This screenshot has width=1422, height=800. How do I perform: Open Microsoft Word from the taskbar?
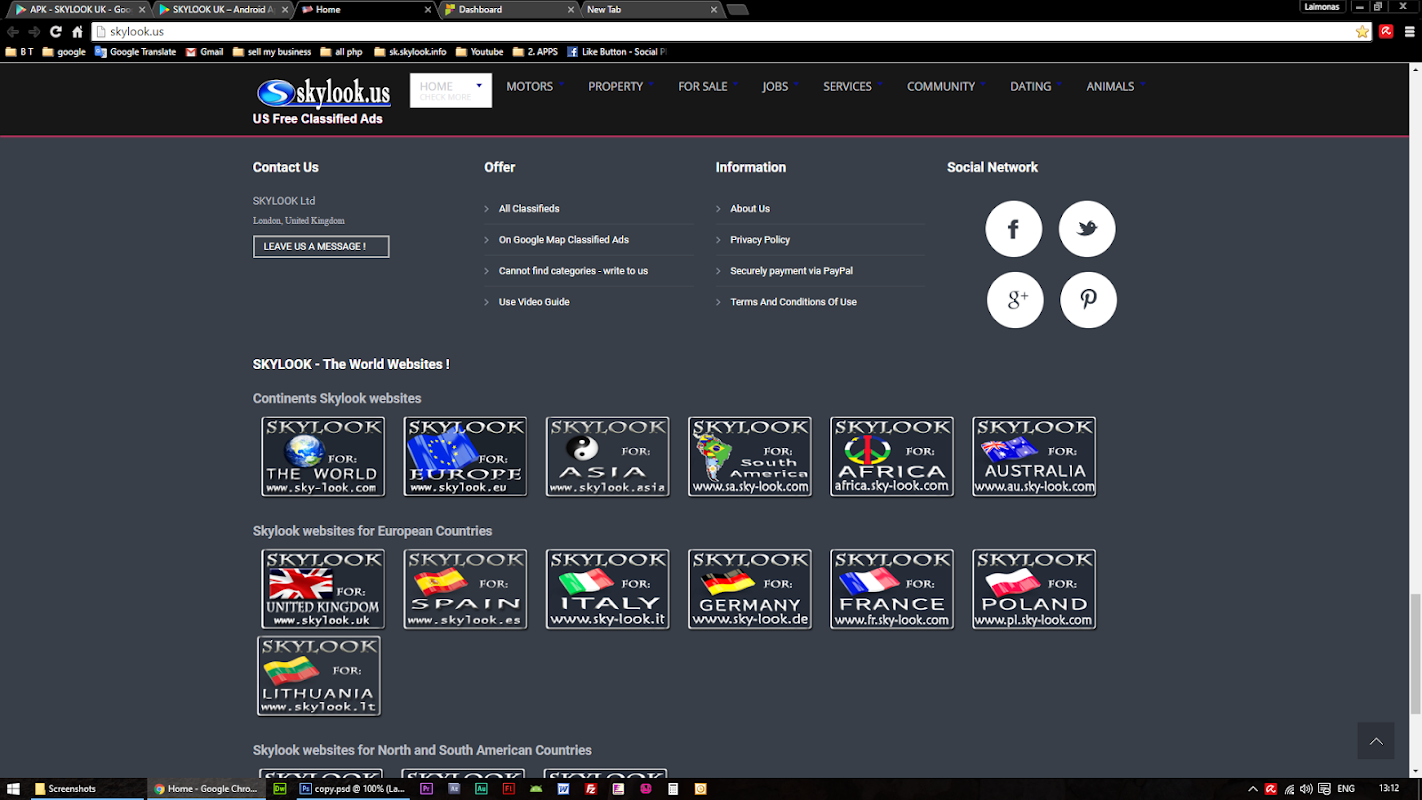[564, 789]
